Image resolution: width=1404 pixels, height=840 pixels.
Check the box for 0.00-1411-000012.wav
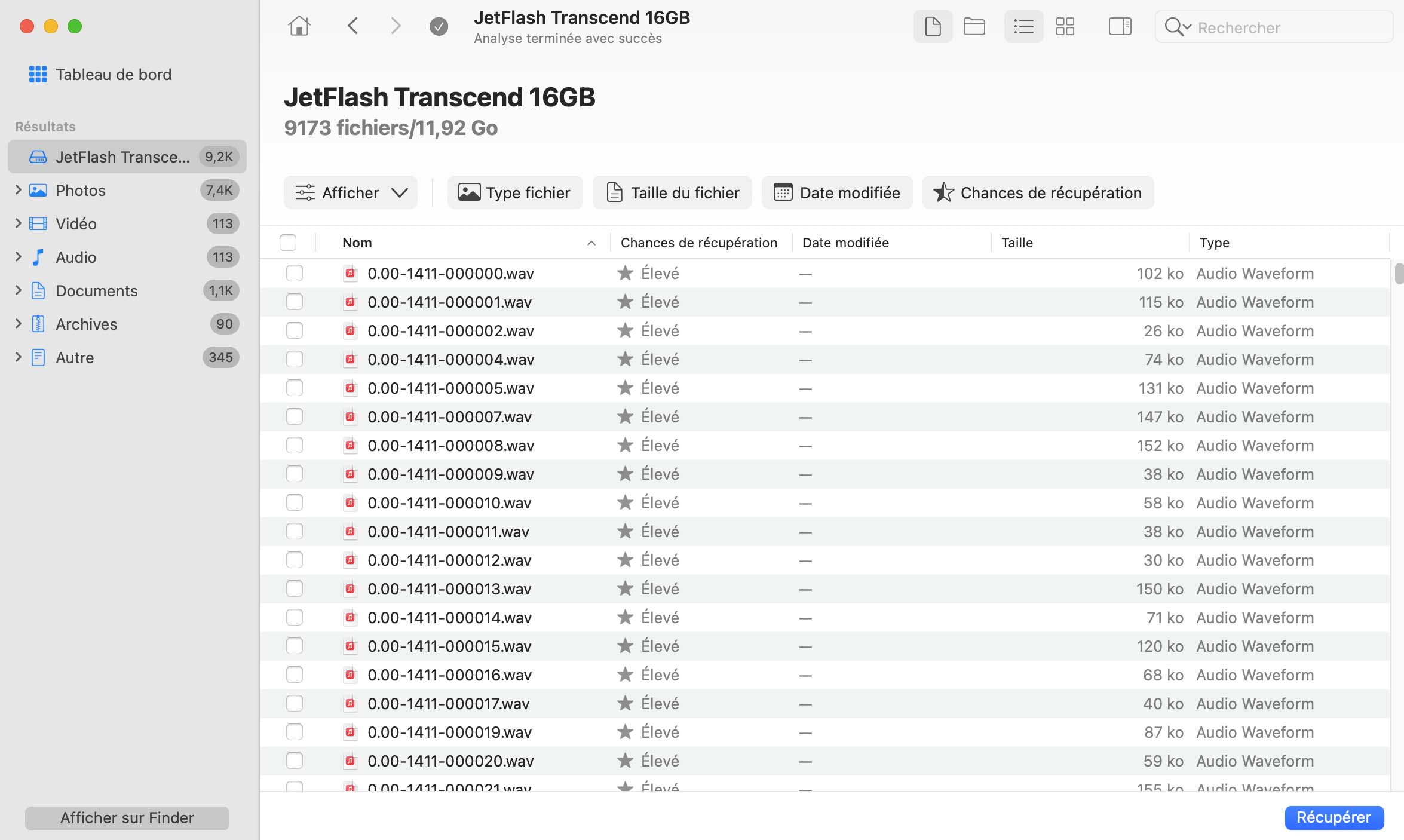pos(294,560)
